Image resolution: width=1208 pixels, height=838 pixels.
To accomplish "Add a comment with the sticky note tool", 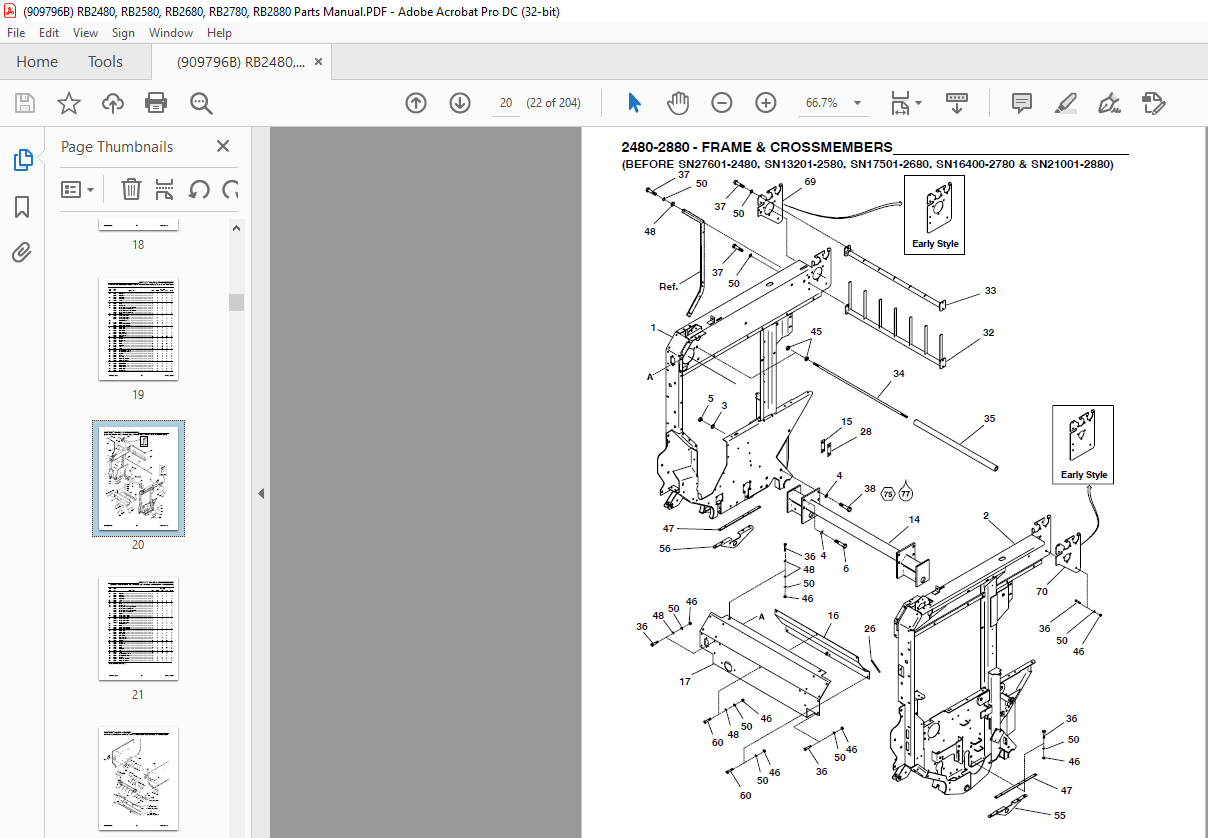I will click(1021, 103).
